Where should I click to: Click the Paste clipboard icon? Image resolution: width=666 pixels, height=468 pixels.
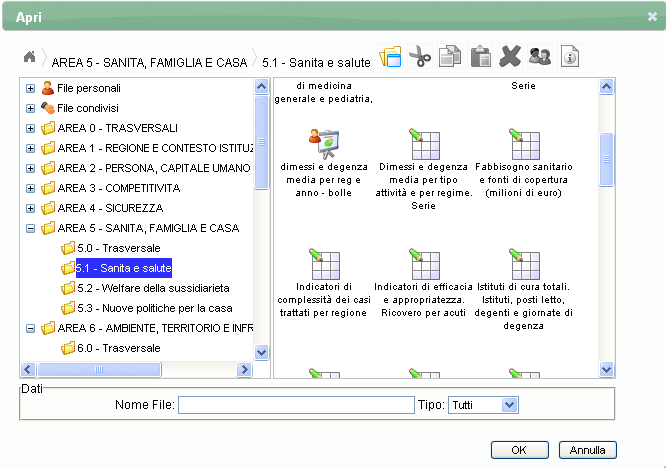(480, 56)
